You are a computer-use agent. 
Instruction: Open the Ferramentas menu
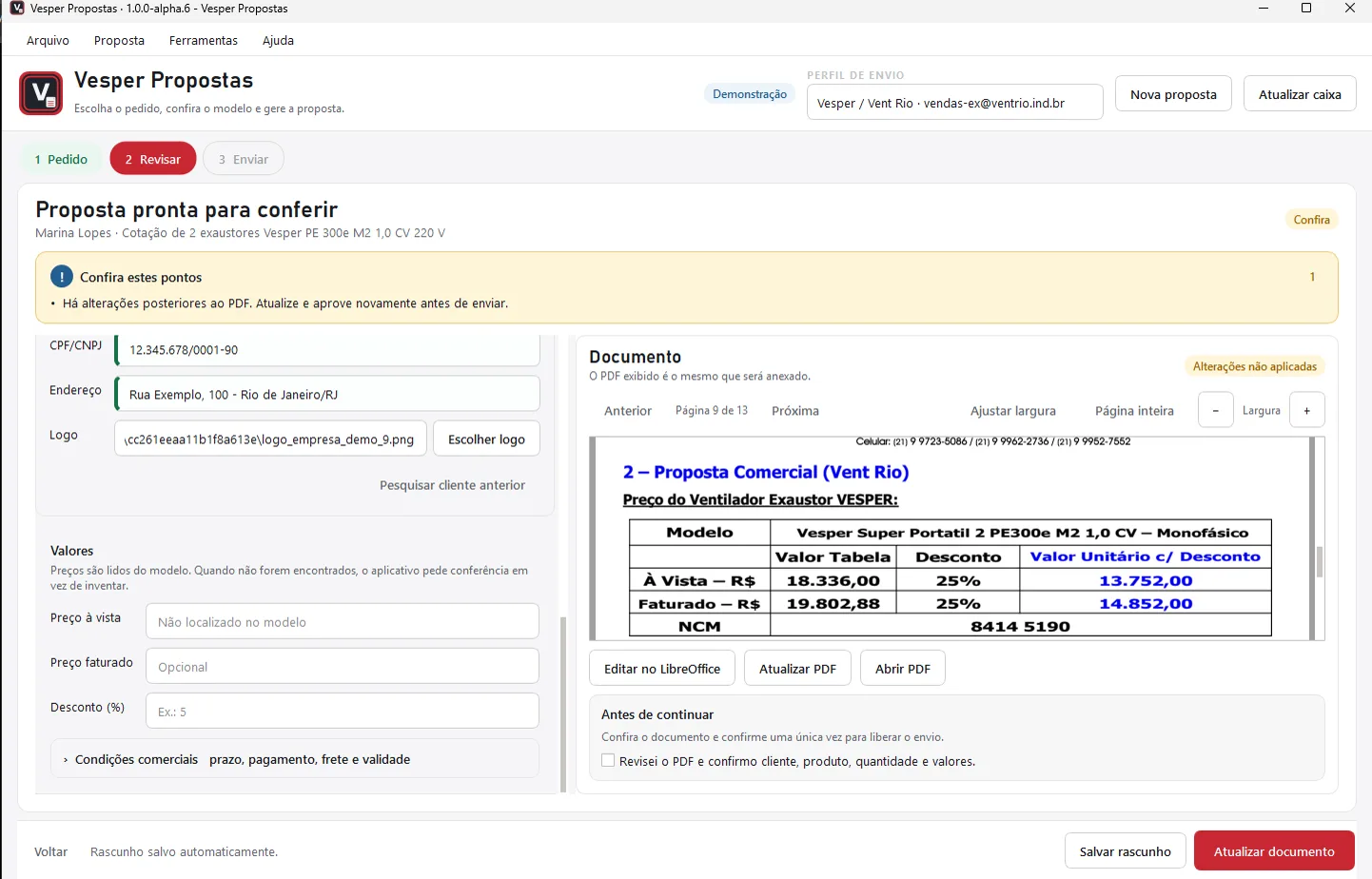tap(204, 40)
